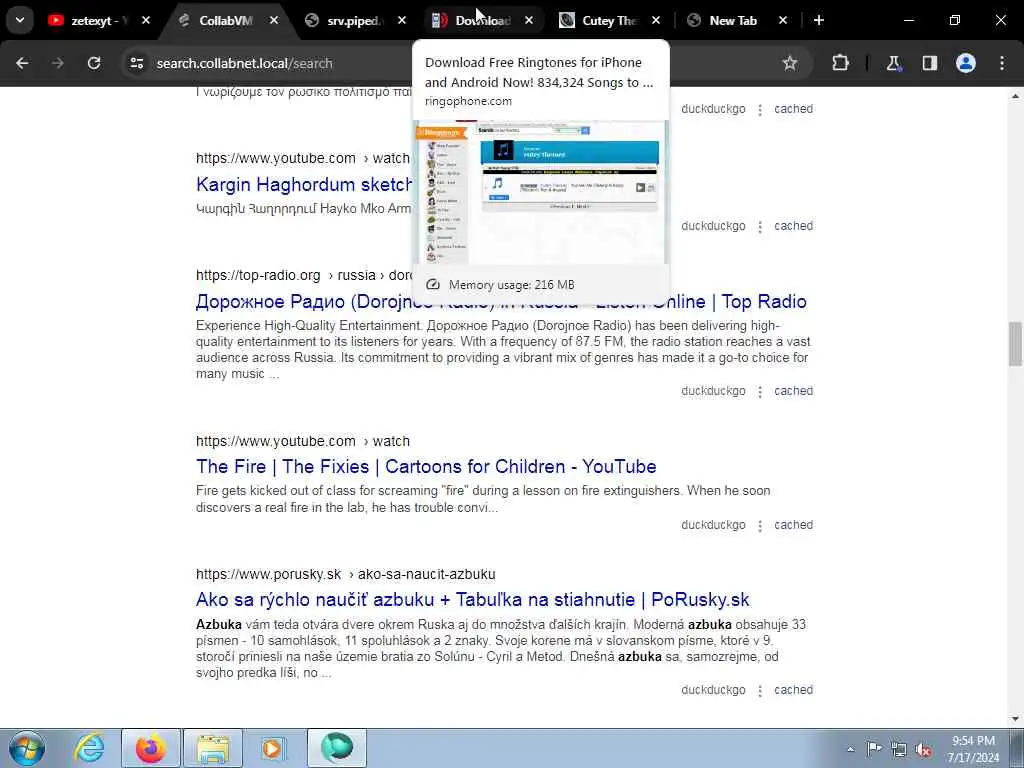
Task: Open Action Center flag icon
Action: (874, 749)
